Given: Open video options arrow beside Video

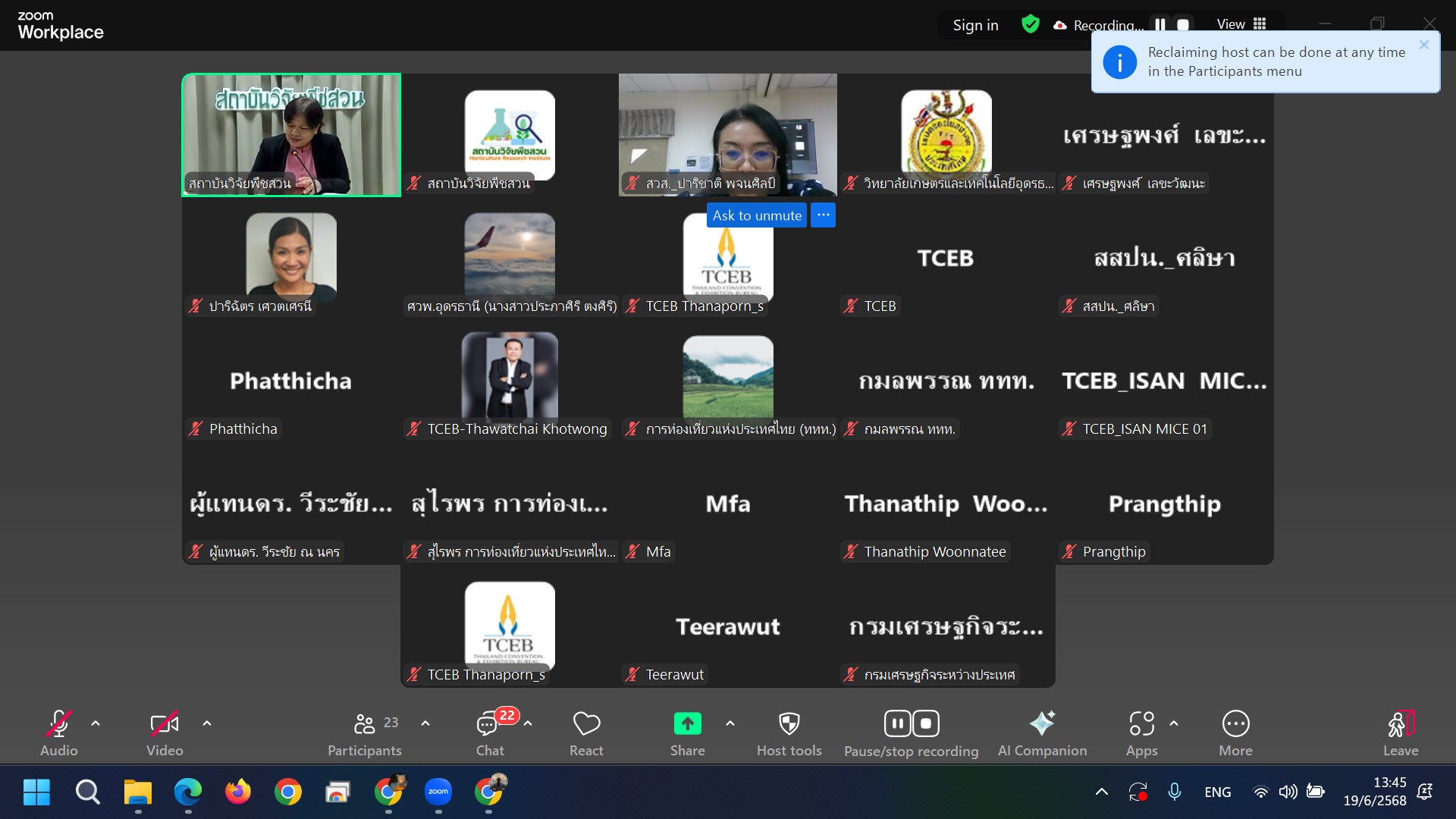Looking at the screenshot, I should tap(207, 723).
